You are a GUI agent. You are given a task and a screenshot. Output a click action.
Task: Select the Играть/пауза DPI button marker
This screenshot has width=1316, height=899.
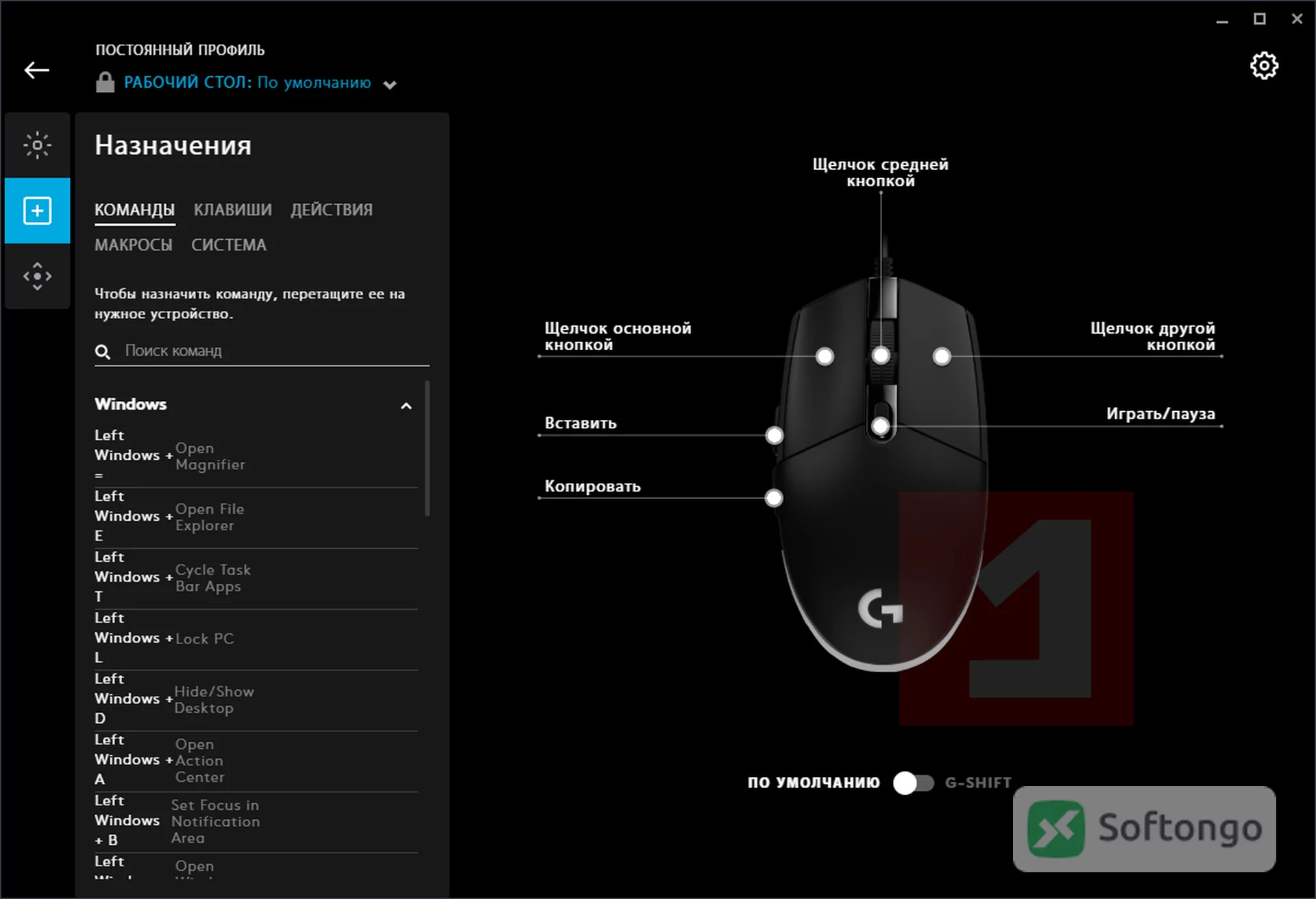(880, 426)
